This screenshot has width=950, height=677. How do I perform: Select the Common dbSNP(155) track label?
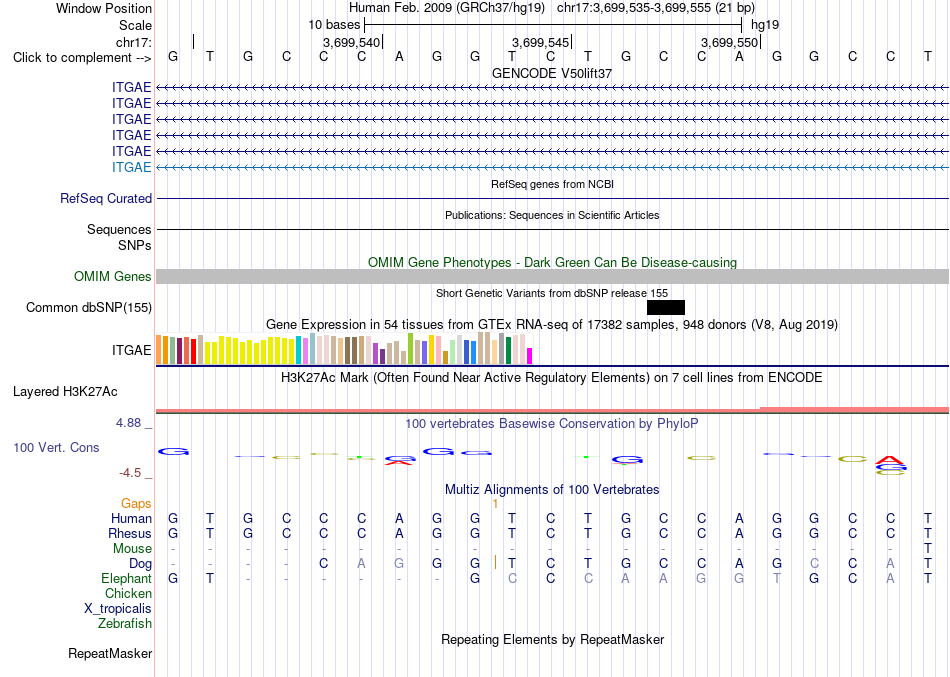[89, 307]
